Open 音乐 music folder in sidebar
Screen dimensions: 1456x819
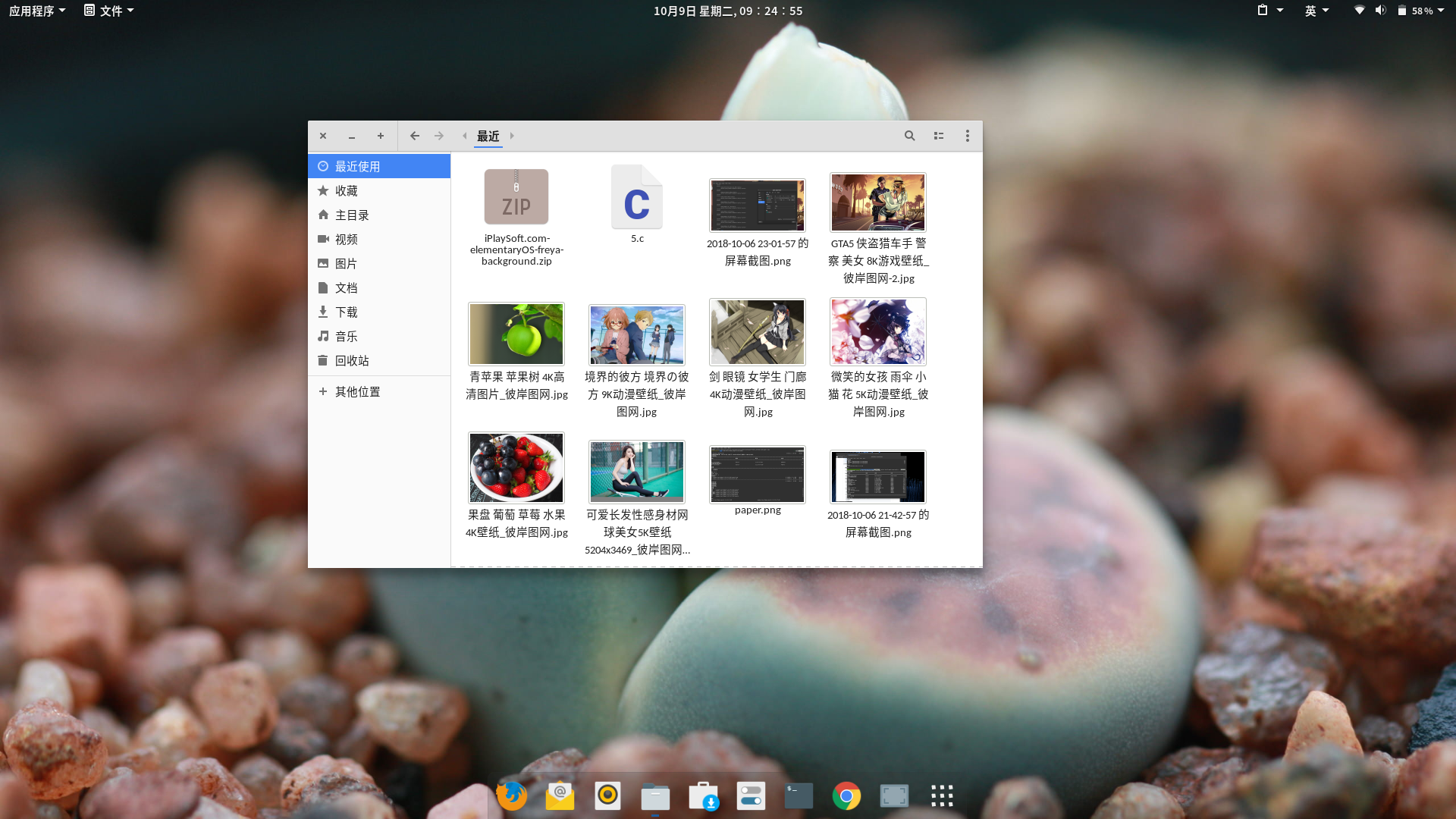pyautogui.click(x=346, y=337)
